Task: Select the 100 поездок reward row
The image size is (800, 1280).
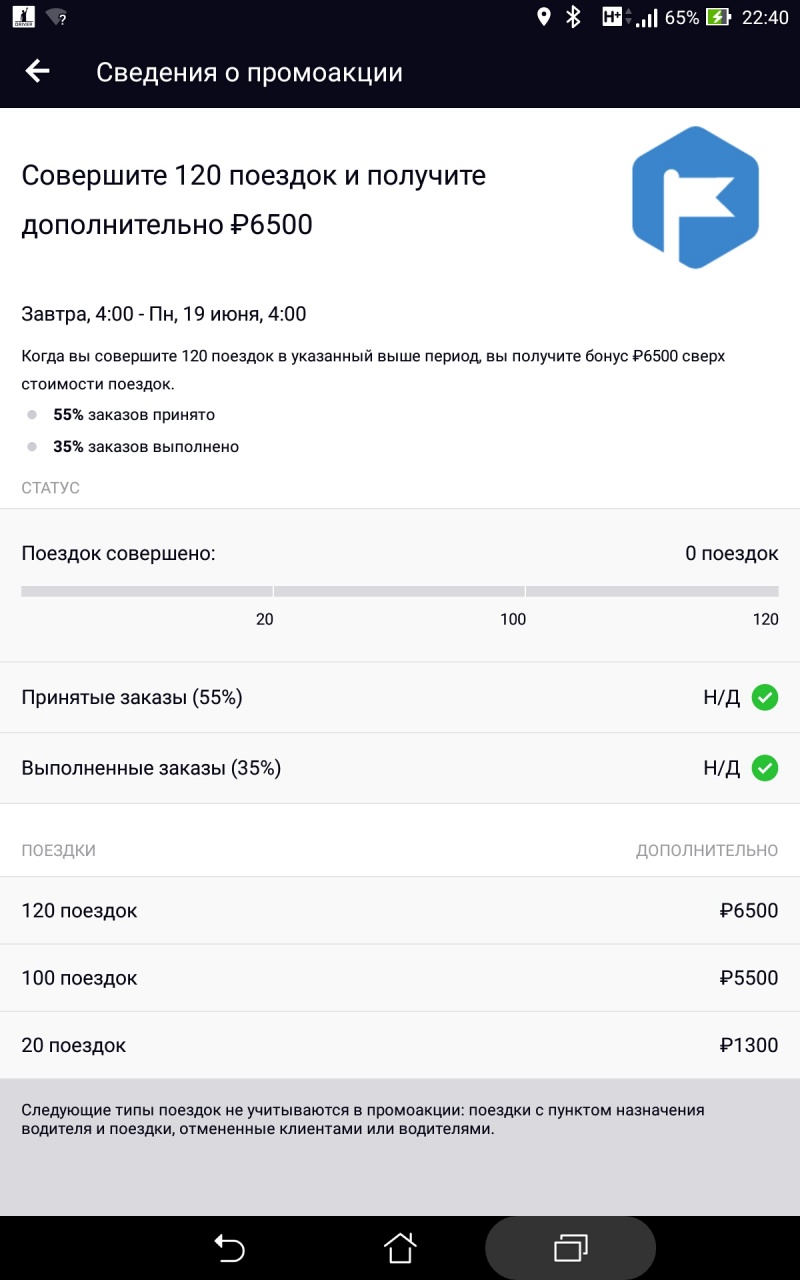Action: pos(400,978)
